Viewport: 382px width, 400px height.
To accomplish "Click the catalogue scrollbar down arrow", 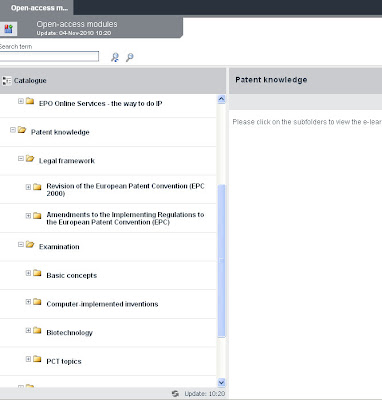I will pyautogui.click(x=221, y=382).
